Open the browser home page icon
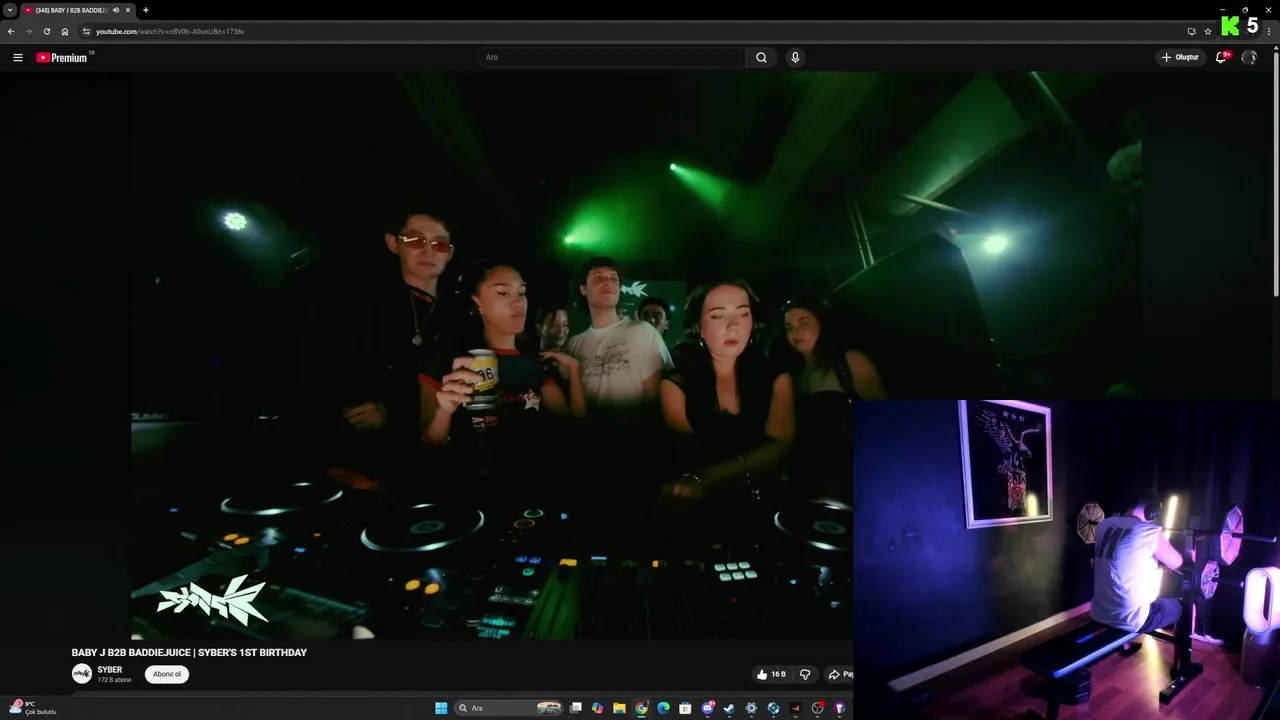The height and width of the screenshot is (720, 1280). [x=65, y=31]
